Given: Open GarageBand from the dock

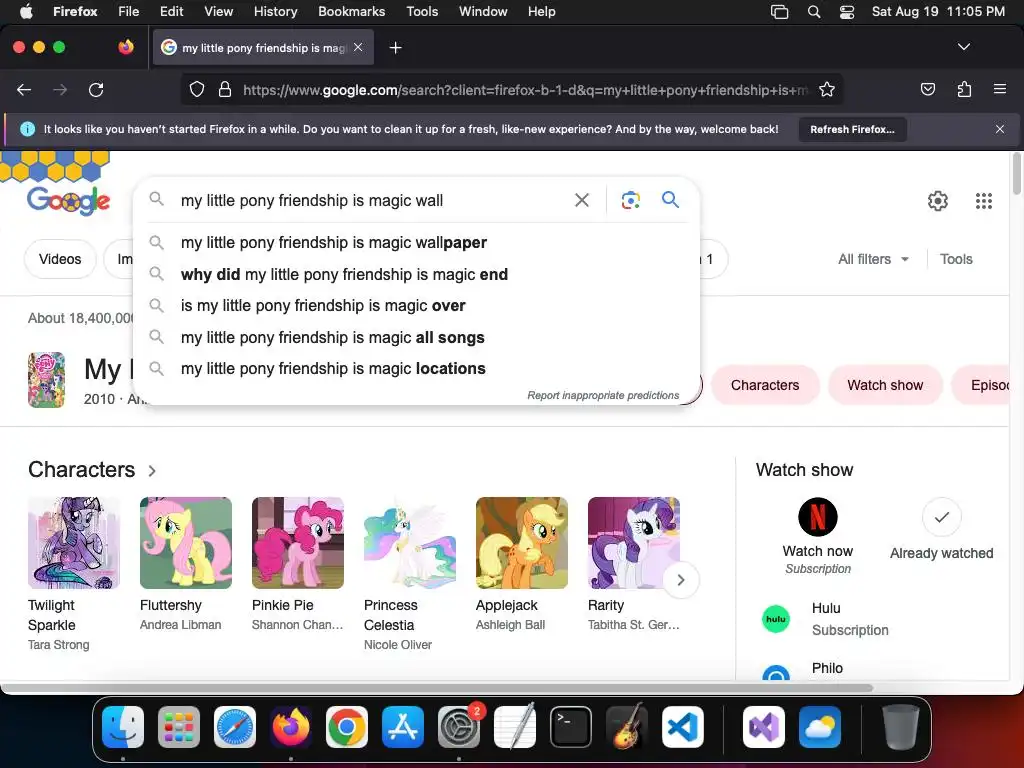Looking at the screenshot, I should pos(627,727).
